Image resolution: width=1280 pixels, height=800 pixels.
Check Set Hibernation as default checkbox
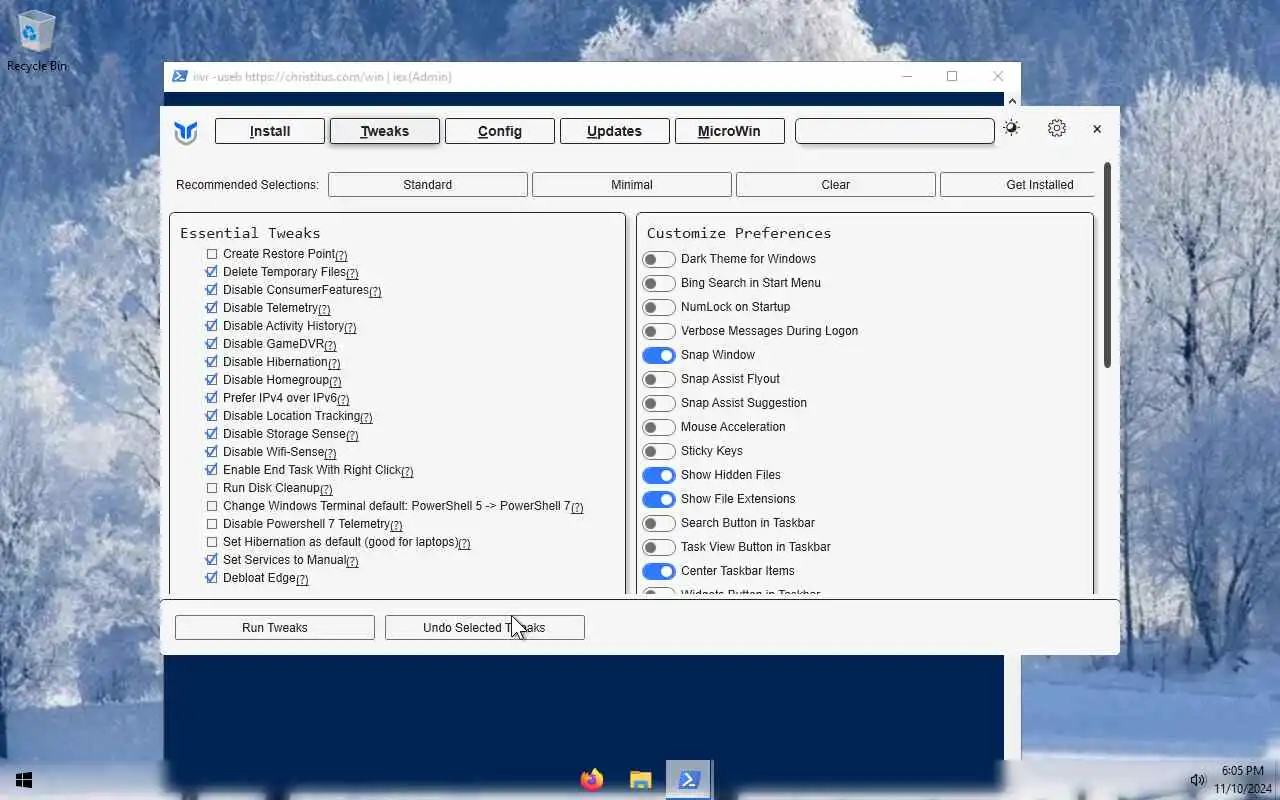click(x=212, y=542)
